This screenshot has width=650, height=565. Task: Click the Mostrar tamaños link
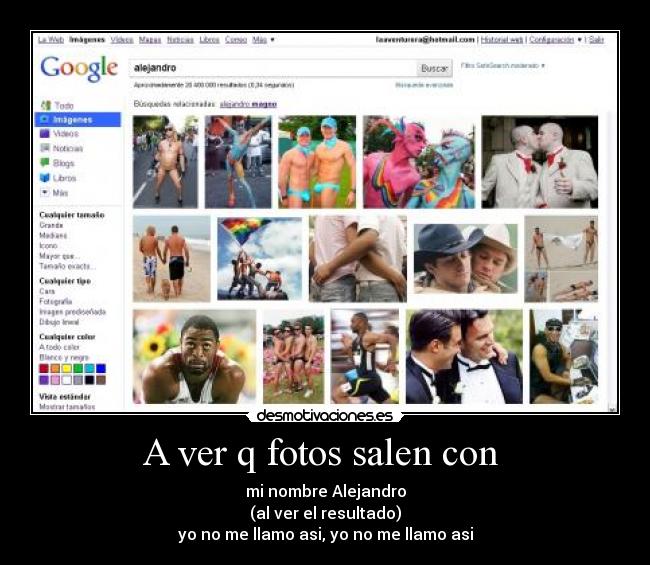(67, 407)
